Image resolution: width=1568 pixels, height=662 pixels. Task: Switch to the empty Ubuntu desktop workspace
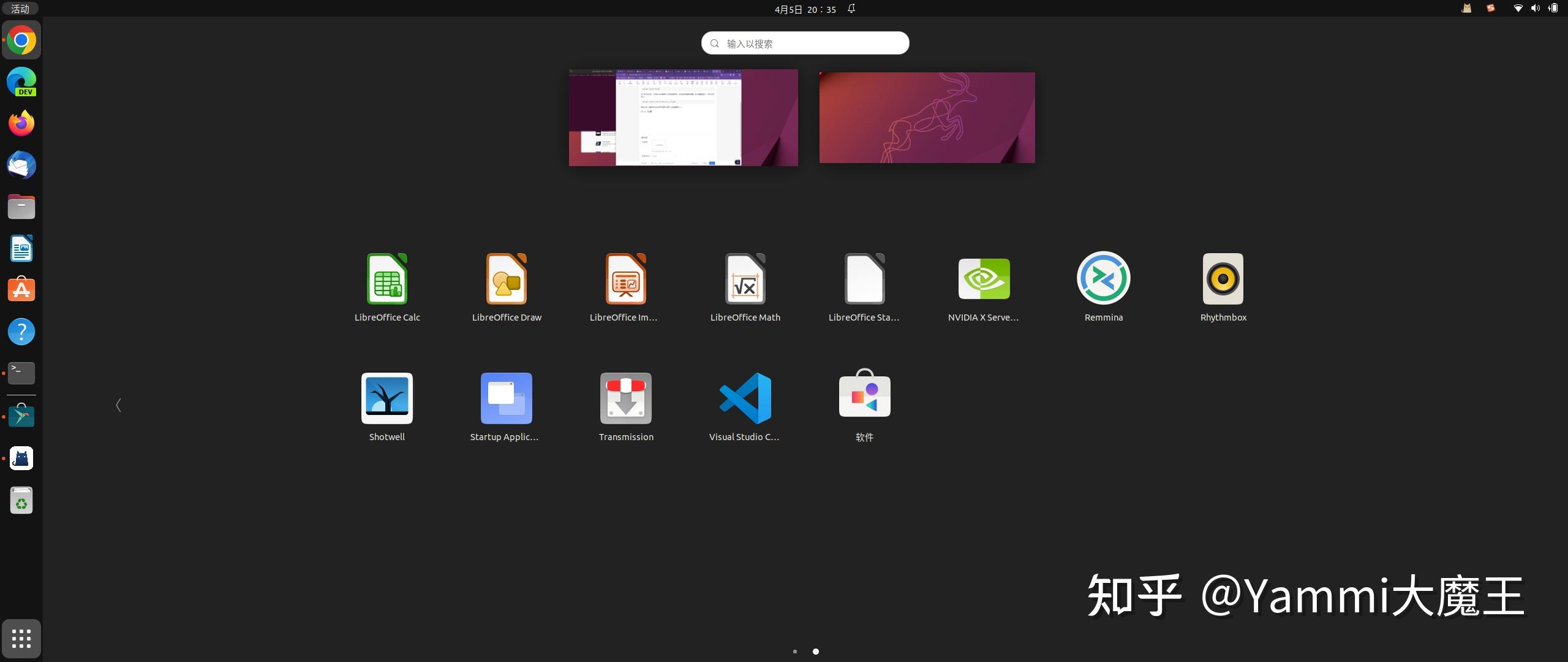(926, 117)
